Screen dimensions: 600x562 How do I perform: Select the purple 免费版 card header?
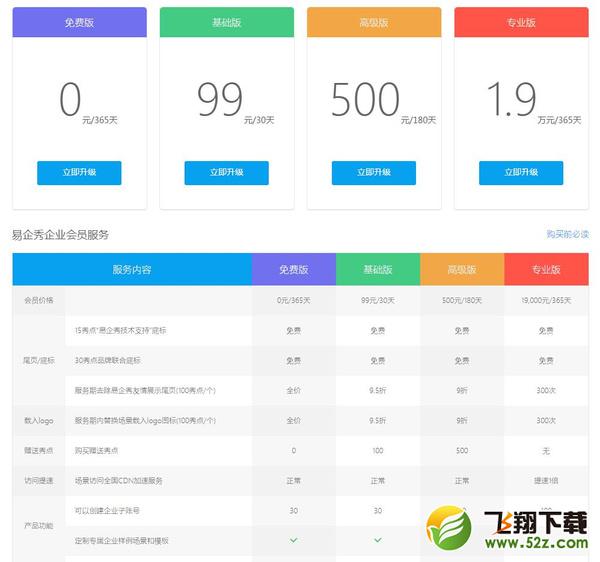(x=80, y=22)
